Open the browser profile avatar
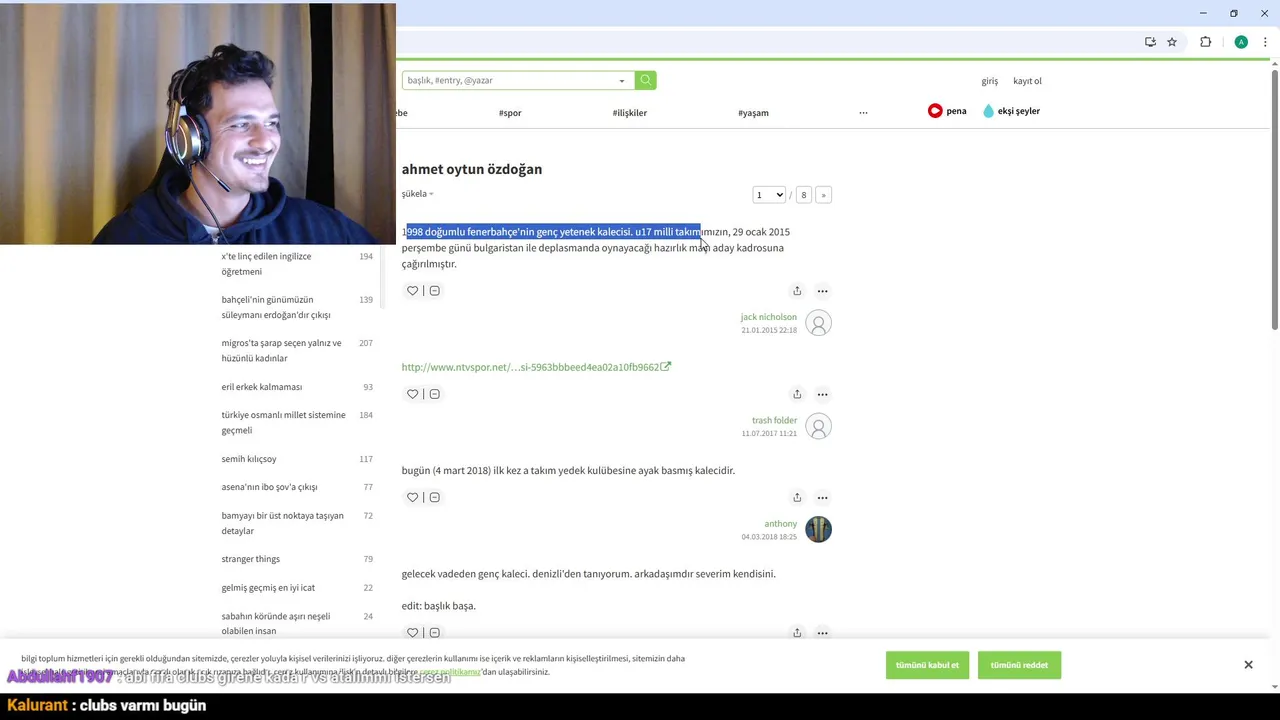This screenshot has width=1280, height=720. tap(1241, 42)
